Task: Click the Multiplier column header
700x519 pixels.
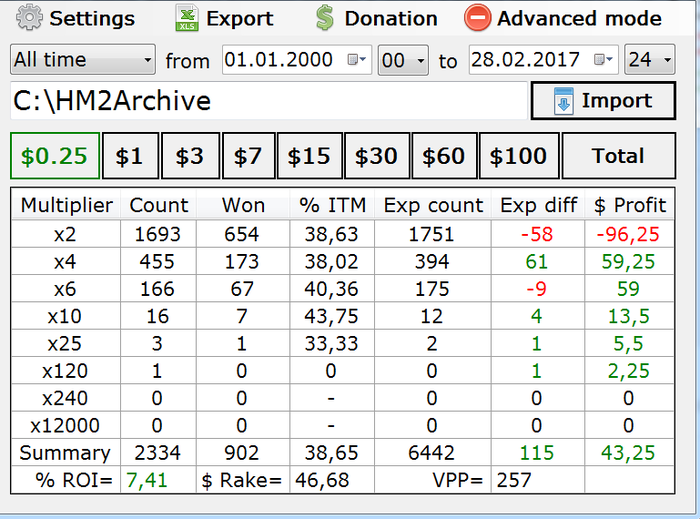Action: coord(66,205)
